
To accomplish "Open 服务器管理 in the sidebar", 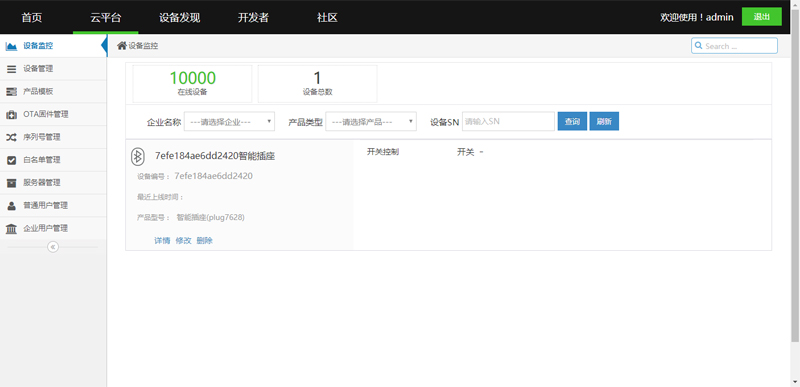I will [x=53, y=183].
